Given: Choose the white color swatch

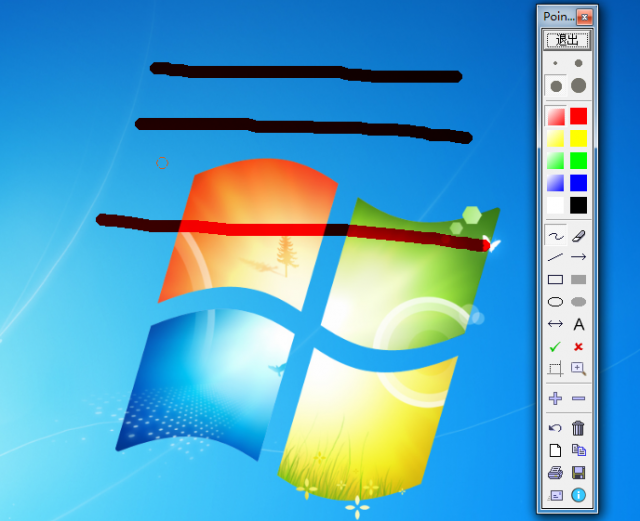Looking at the screenshot, I should [556, 205].
